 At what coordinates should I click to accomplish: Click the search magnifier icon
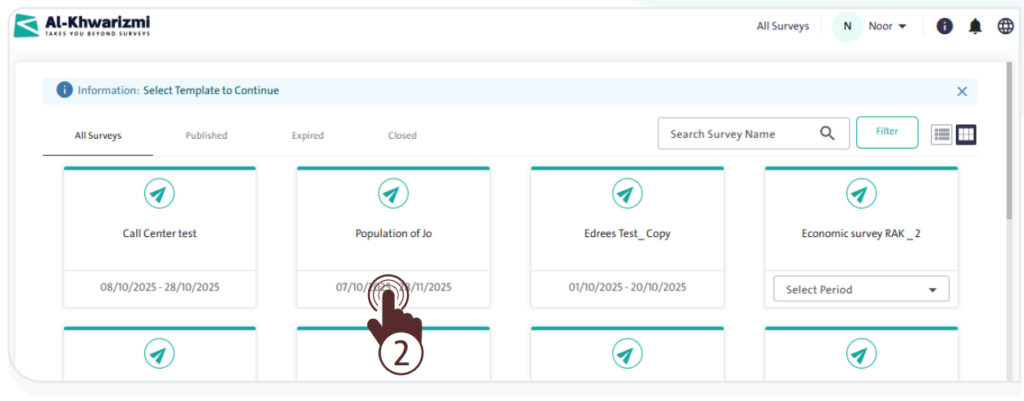(827, 134)
